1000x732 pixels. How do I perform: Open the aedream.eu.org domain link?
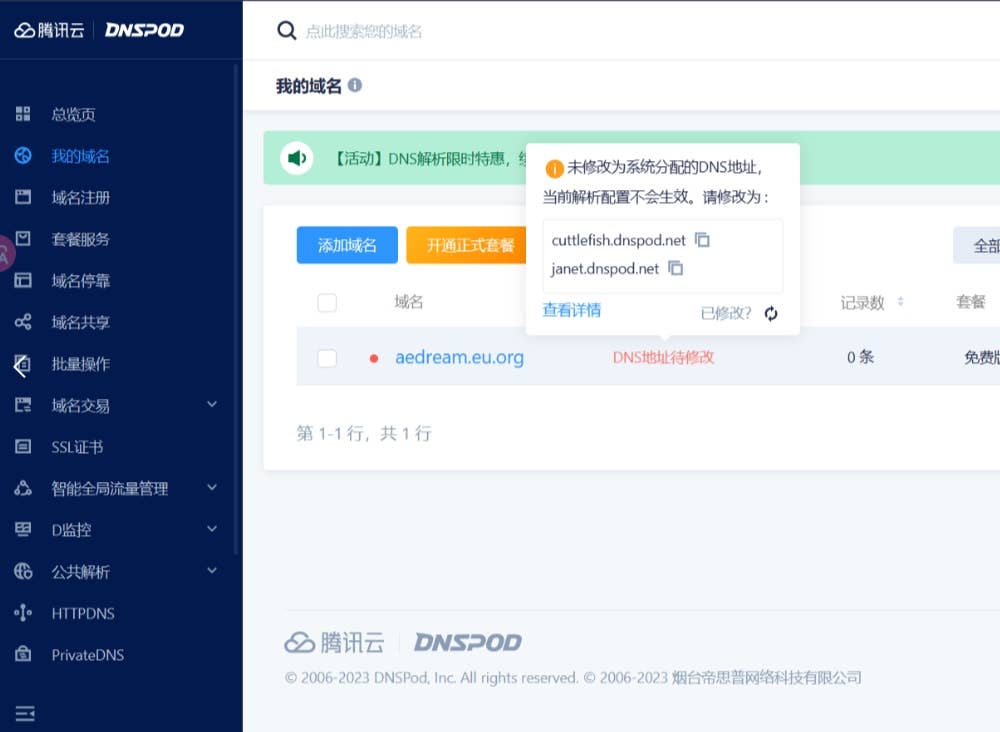click(x=459, y=357)
